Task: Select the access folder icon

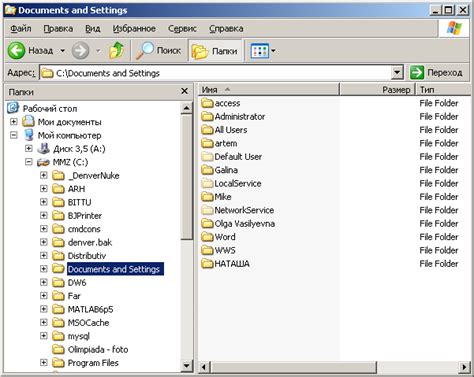Action: pos(207,103)
